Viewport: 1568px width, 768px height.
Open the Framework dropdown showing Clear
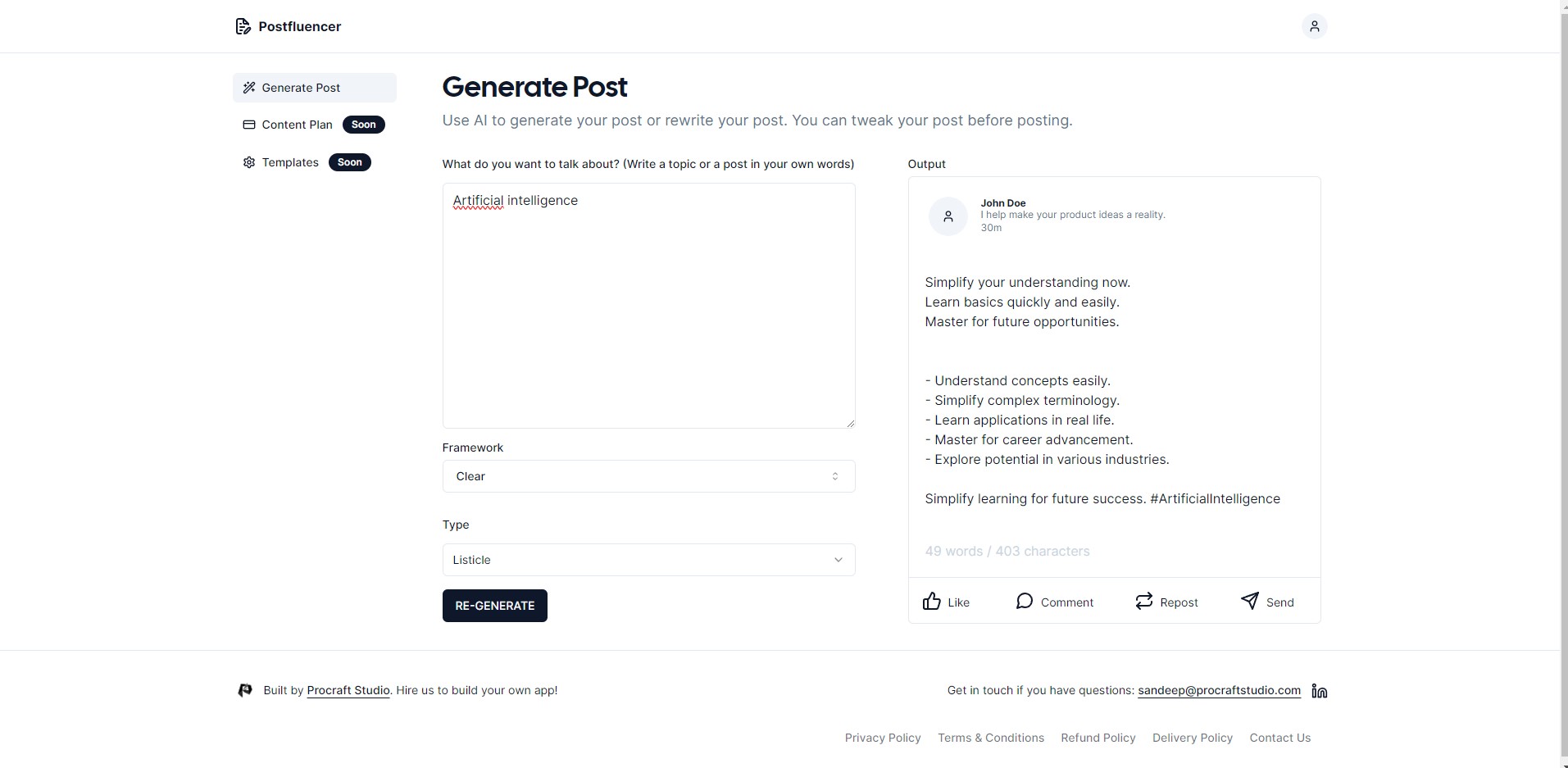click(x=648, y=476)
